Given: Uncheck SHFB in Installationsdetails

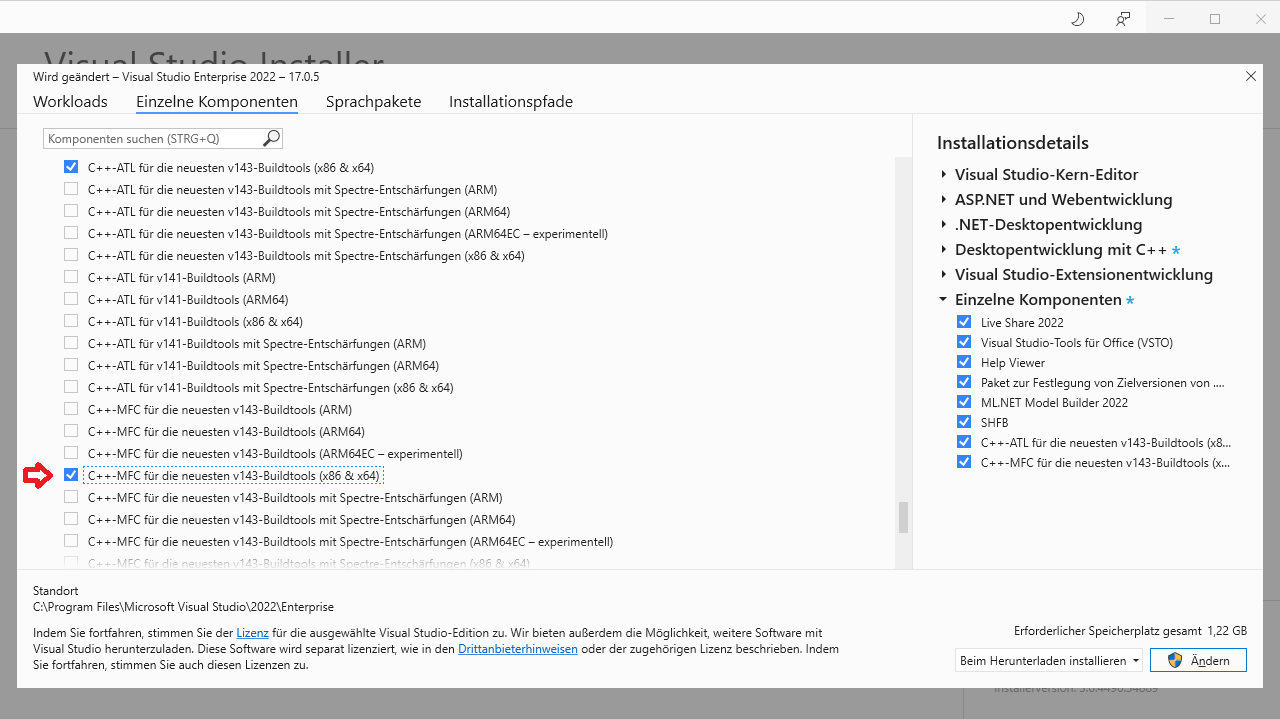Looking at the screenshot, I should 964,421.
